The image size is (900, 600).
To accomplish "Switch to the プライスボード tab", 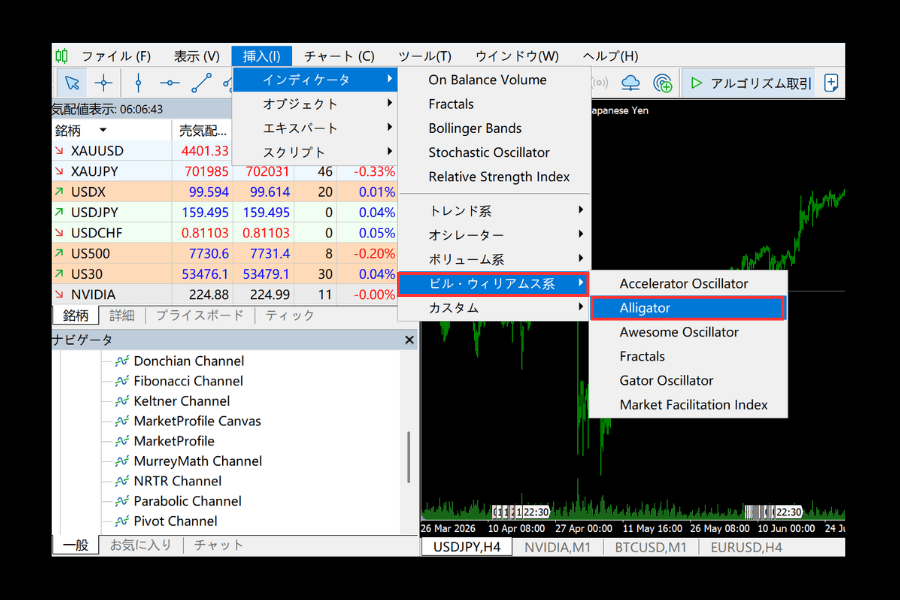I will click(x=200, y=315).
